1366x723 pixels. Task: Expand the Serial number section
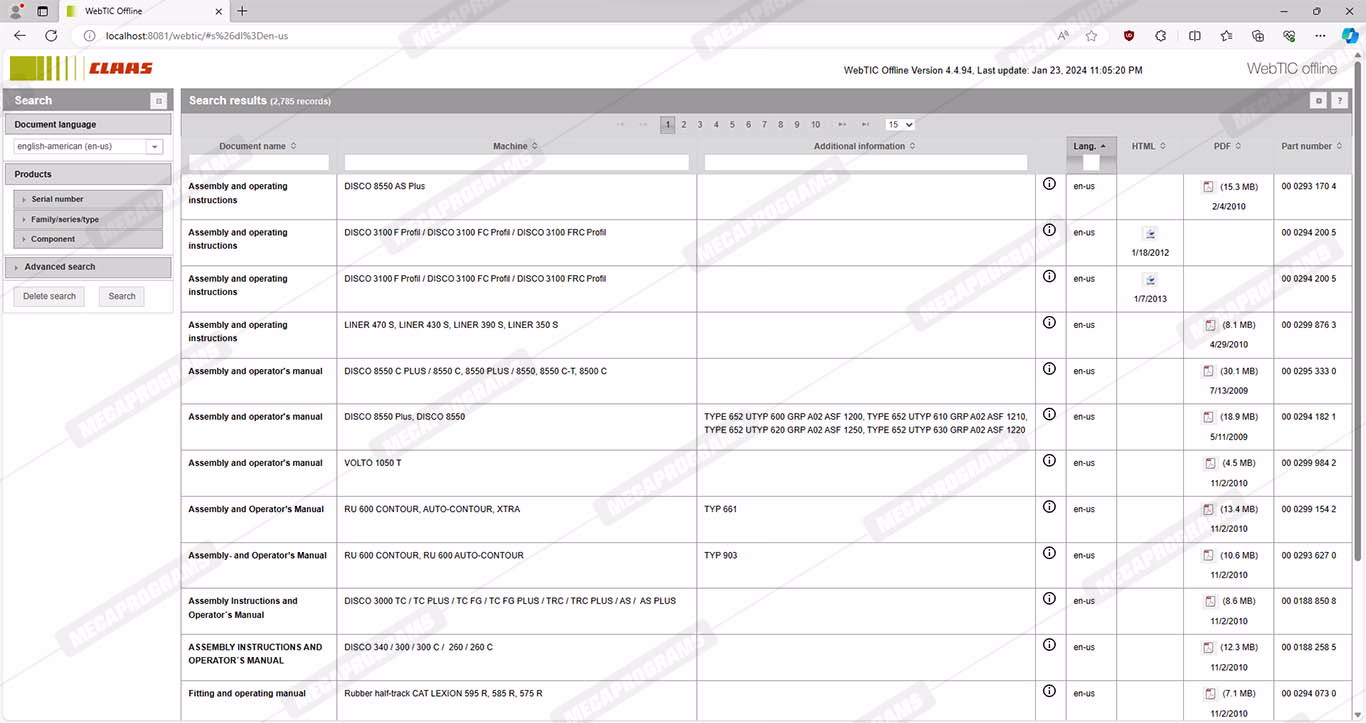coord(87,199)
